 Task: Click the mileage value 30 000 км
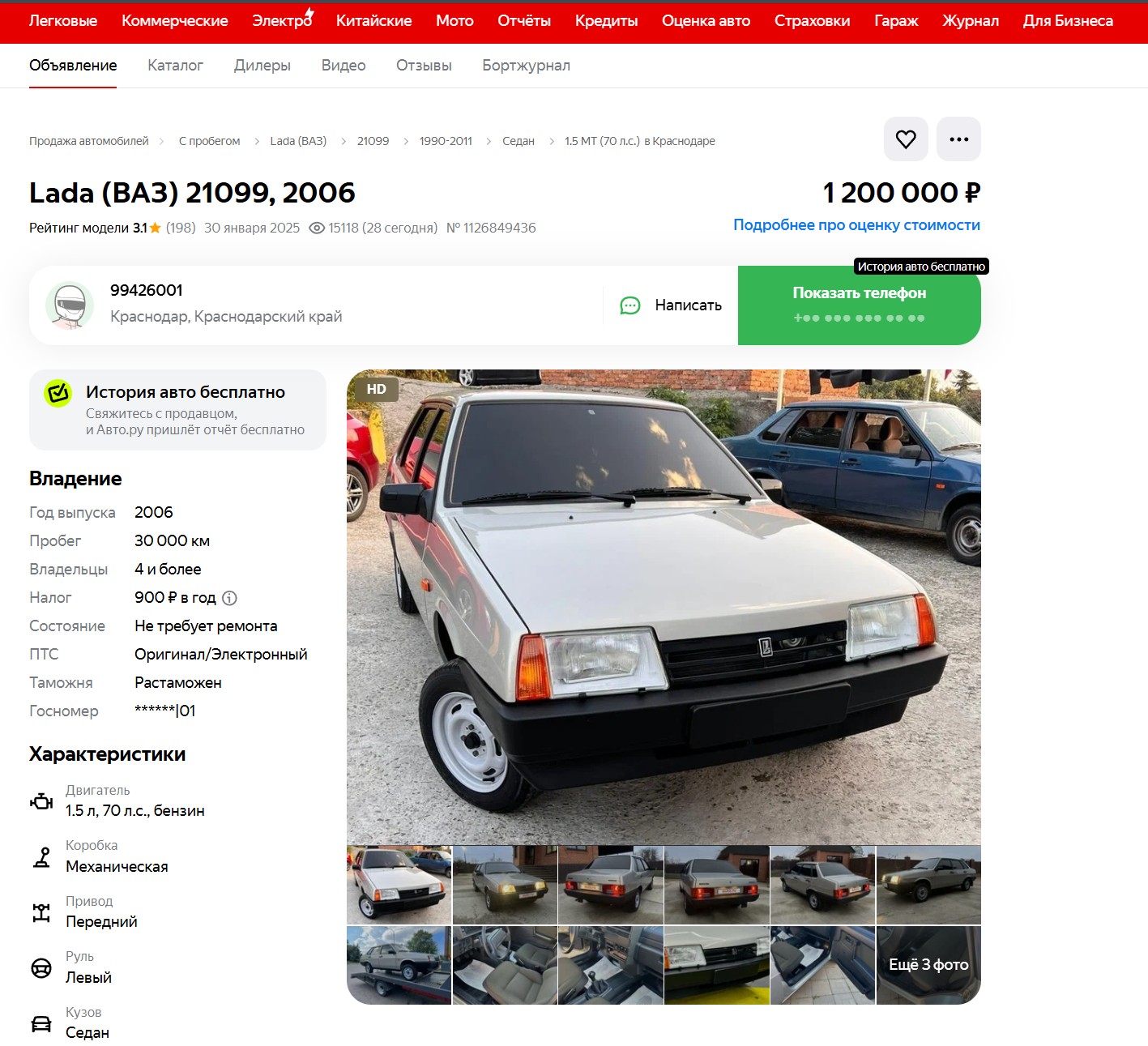172,540
